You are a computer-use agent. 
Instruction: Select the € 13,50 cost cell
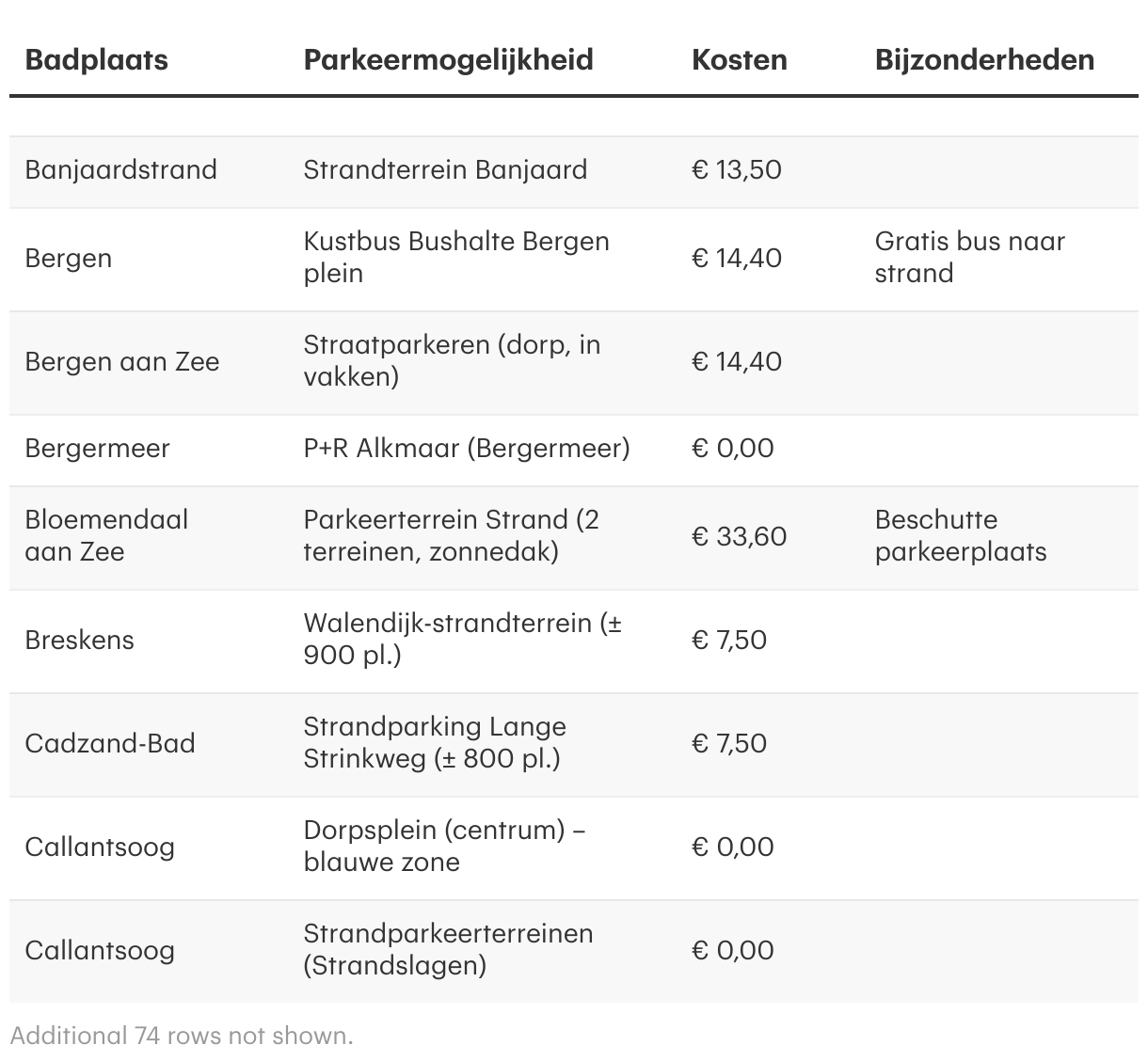point(736,170)
